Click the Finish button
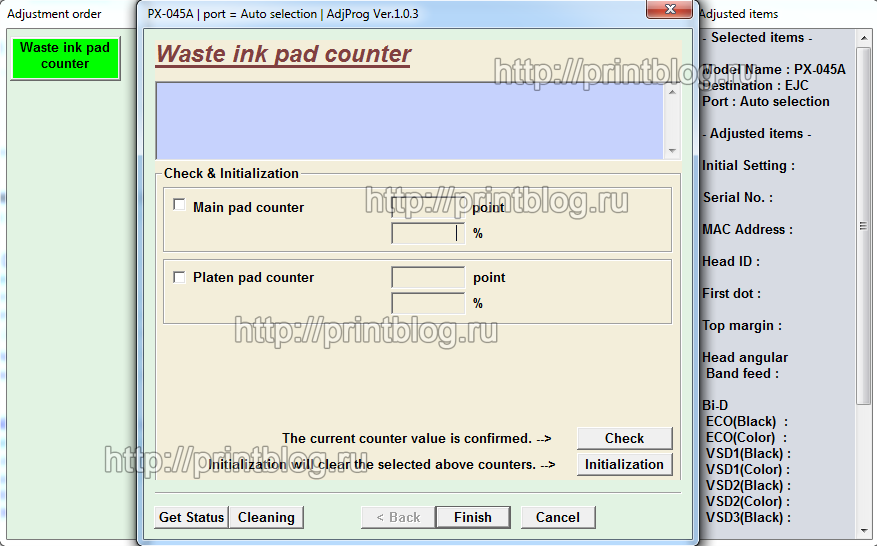The image size is (877, 546). click(x=473, y=517)
